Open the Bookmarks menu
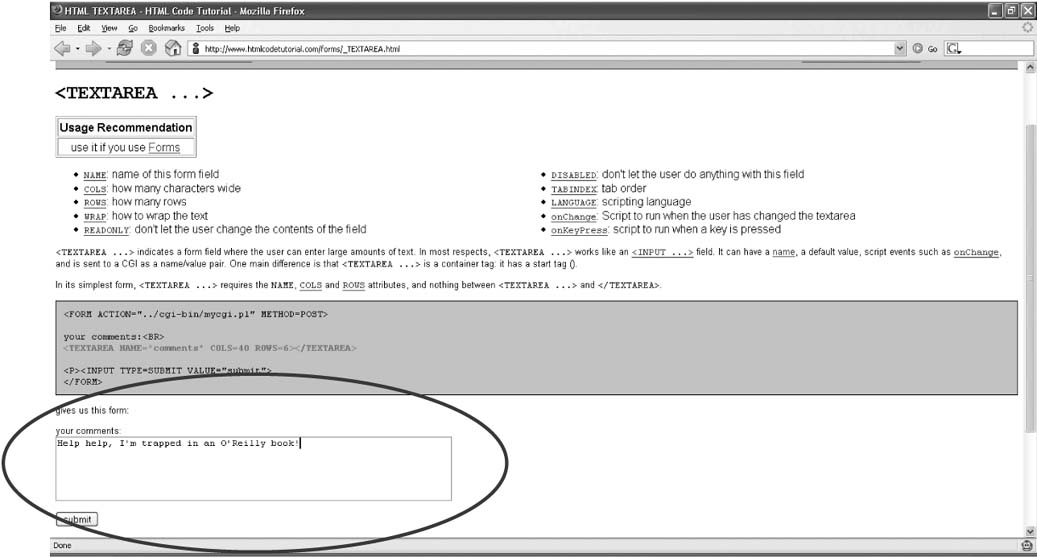Screen dimensions: 1037x557 point(167,28)
